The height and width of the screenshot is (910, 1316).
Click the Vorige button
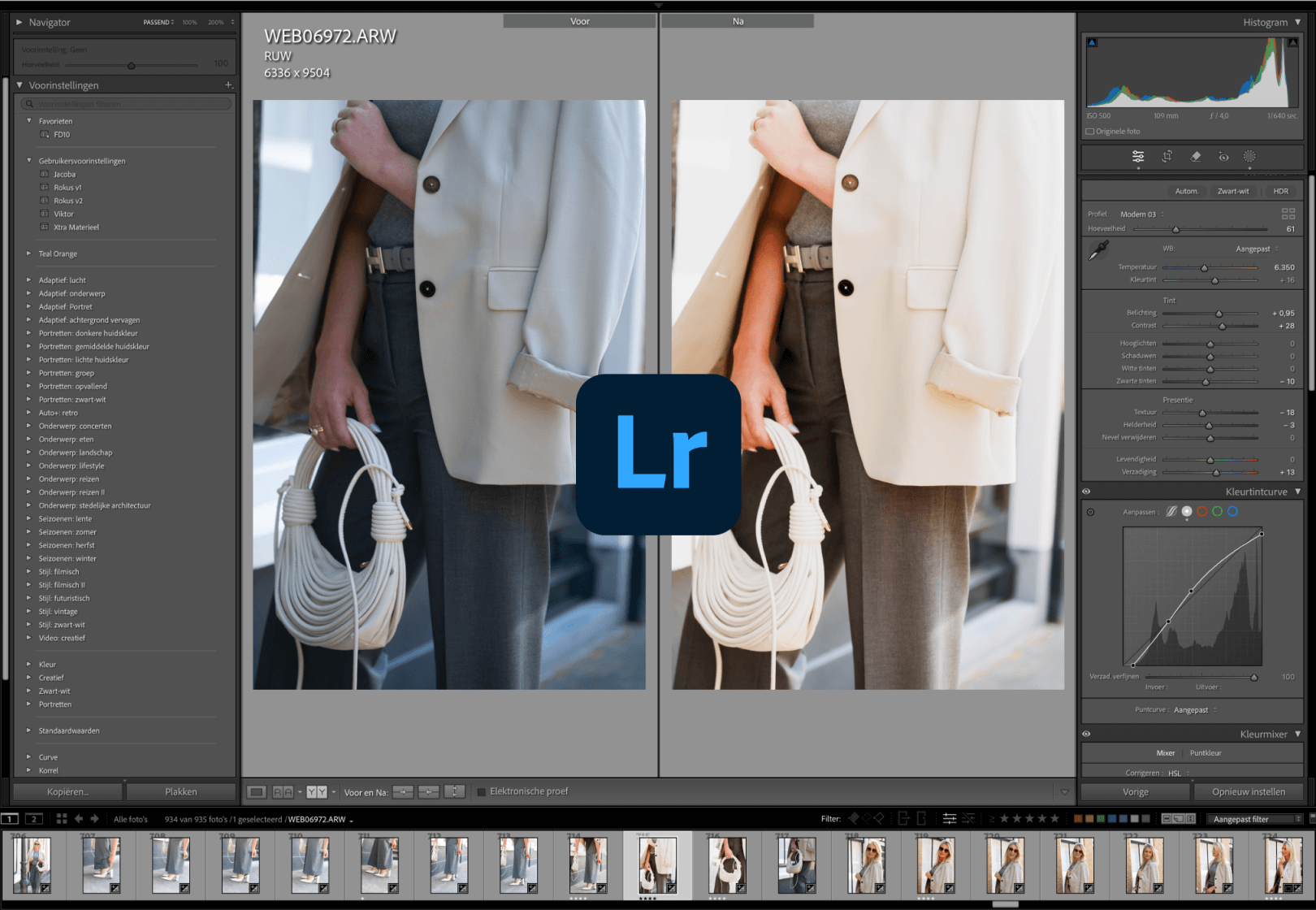1136,791
